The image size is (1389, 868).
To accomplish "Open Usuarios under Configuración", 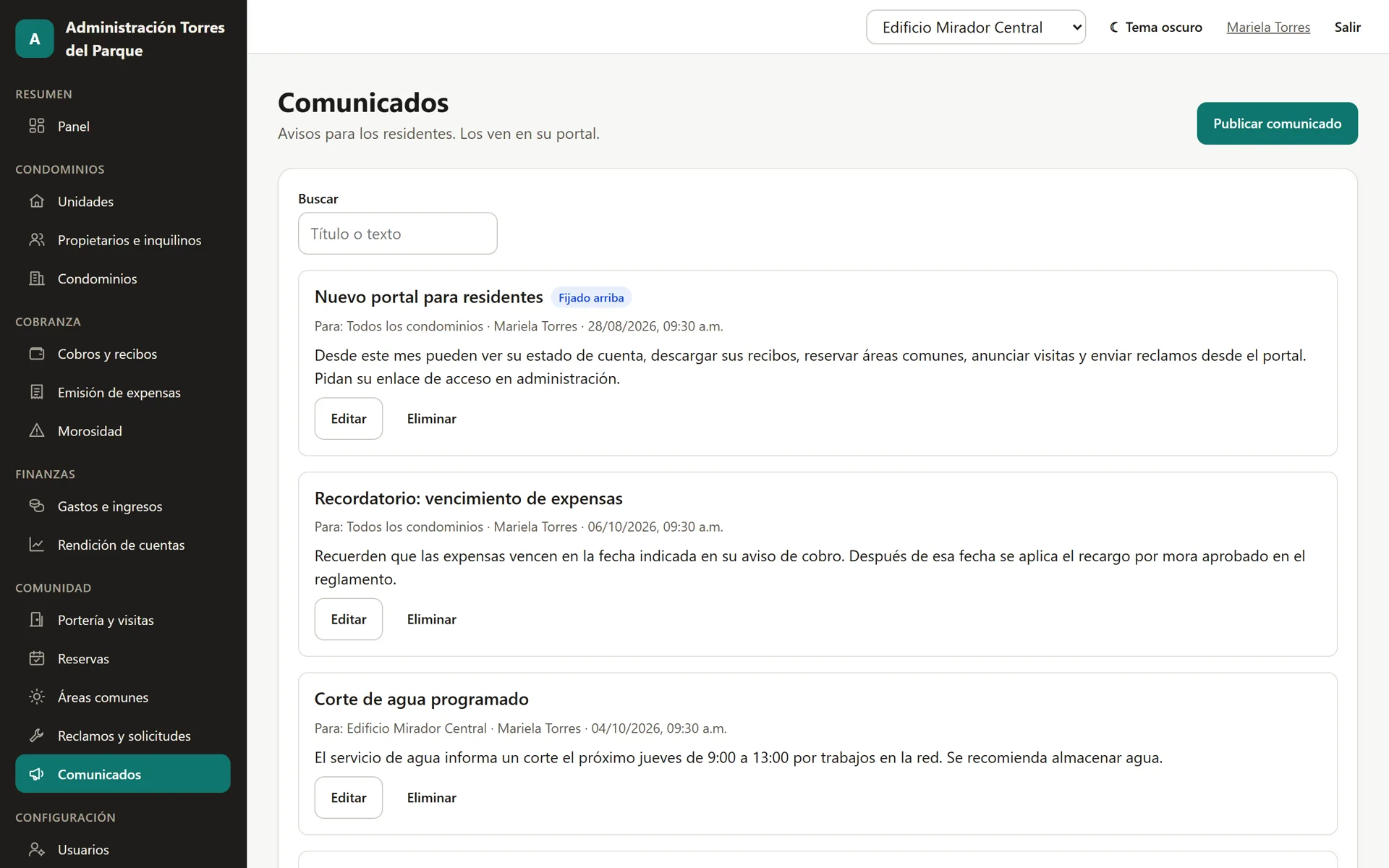I will pos(123,849).
